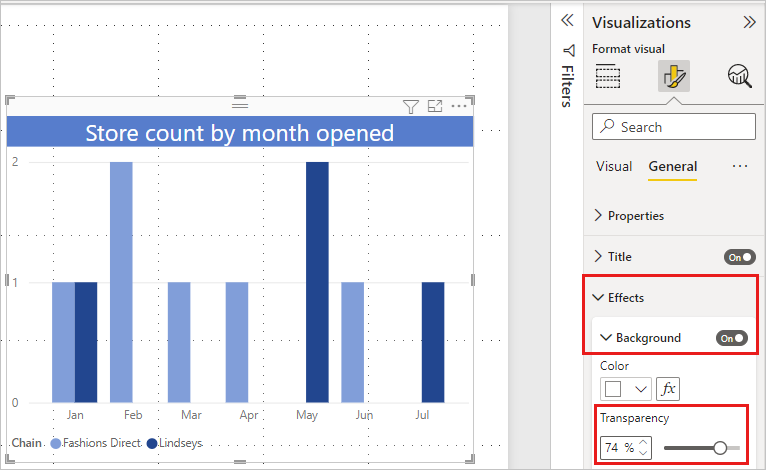Viewport: 766px width, 470px height.
Task: Open the Analytics magnifier icon
Action: coord(740,76)
